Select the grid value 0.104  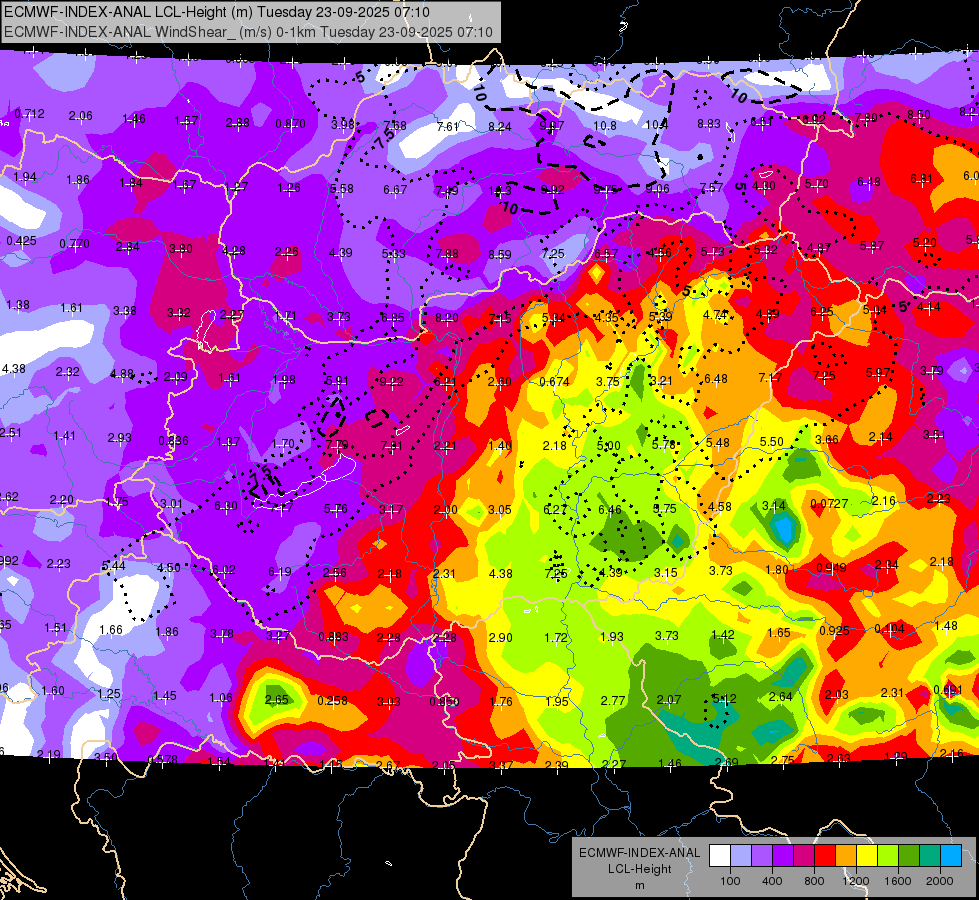889,628
